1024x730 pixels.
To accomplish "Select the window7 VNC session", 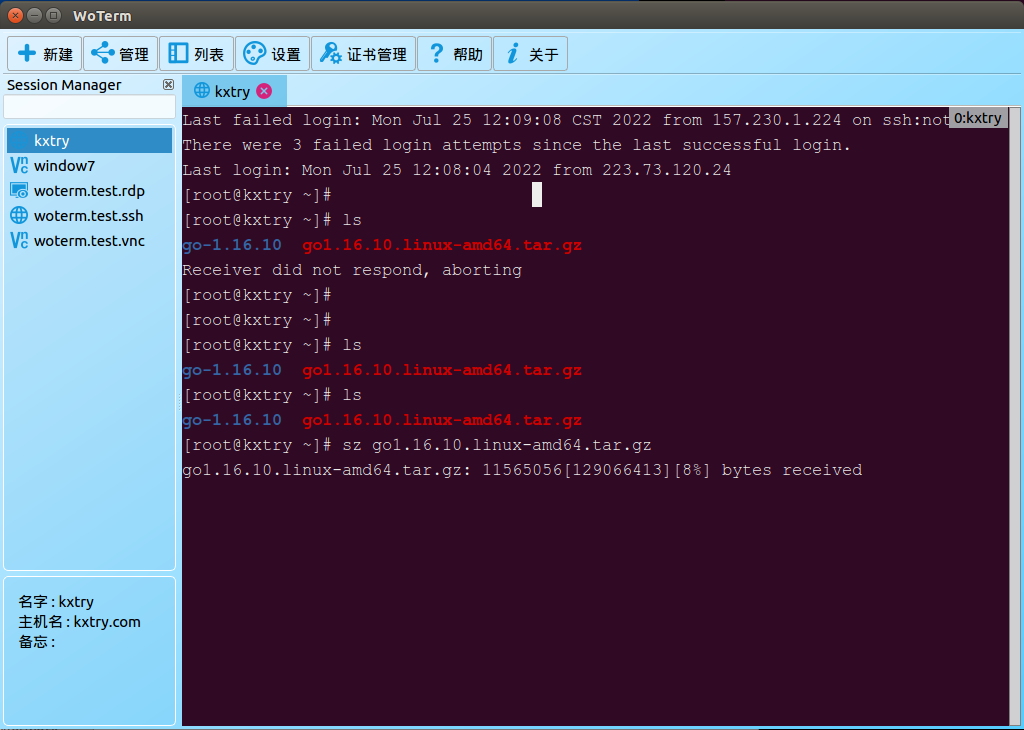I will [x=89, y=166].
